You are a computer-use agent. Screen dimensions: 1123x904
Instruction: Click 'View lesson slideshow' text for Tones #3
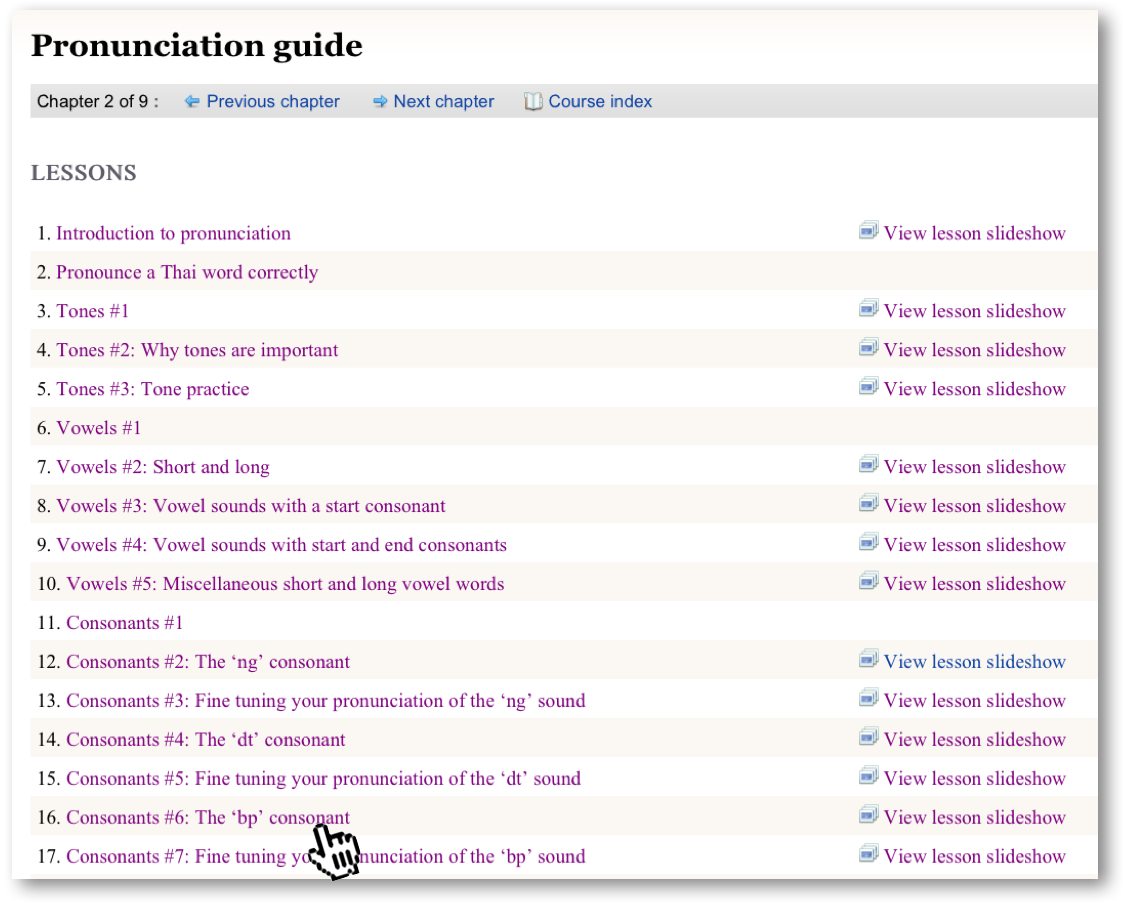974,389
